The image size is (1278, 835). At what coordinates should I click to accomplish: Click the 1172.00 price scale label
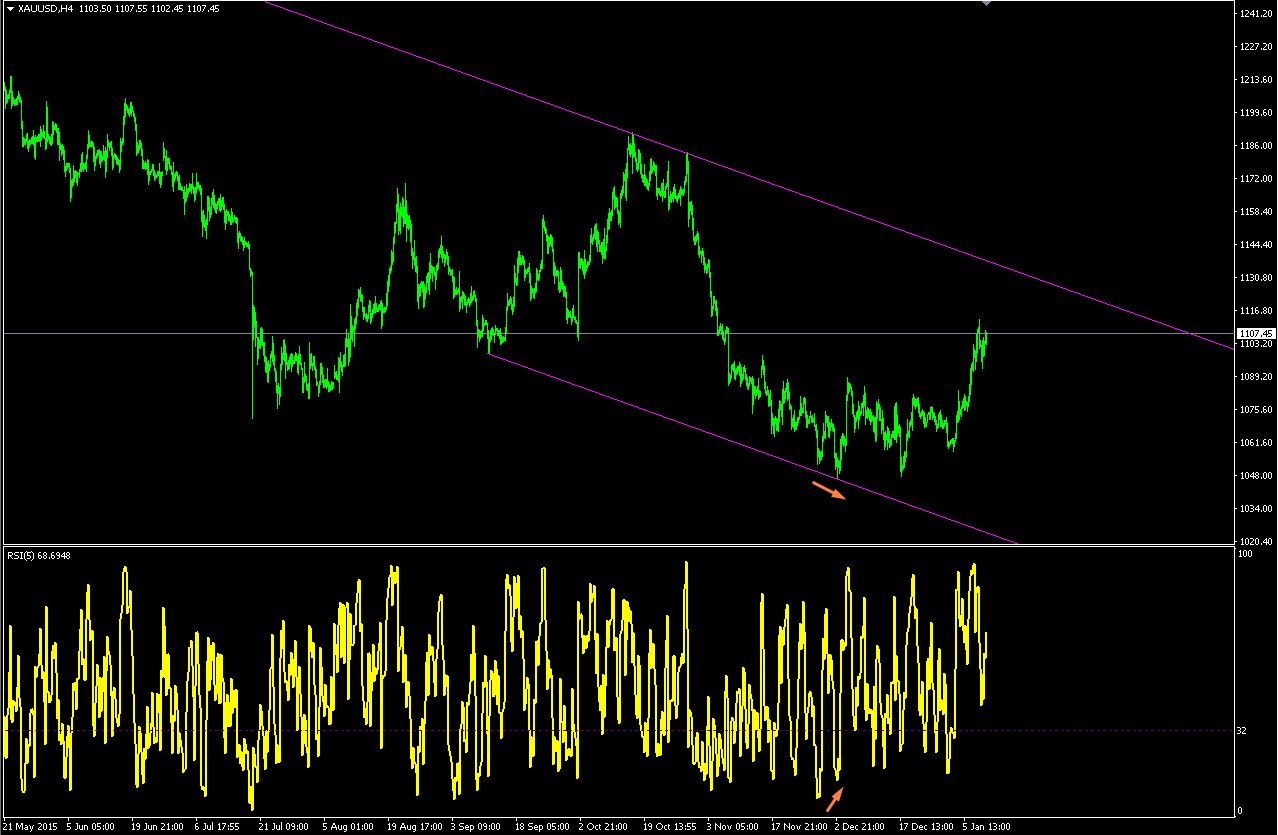pos(1255,179)
